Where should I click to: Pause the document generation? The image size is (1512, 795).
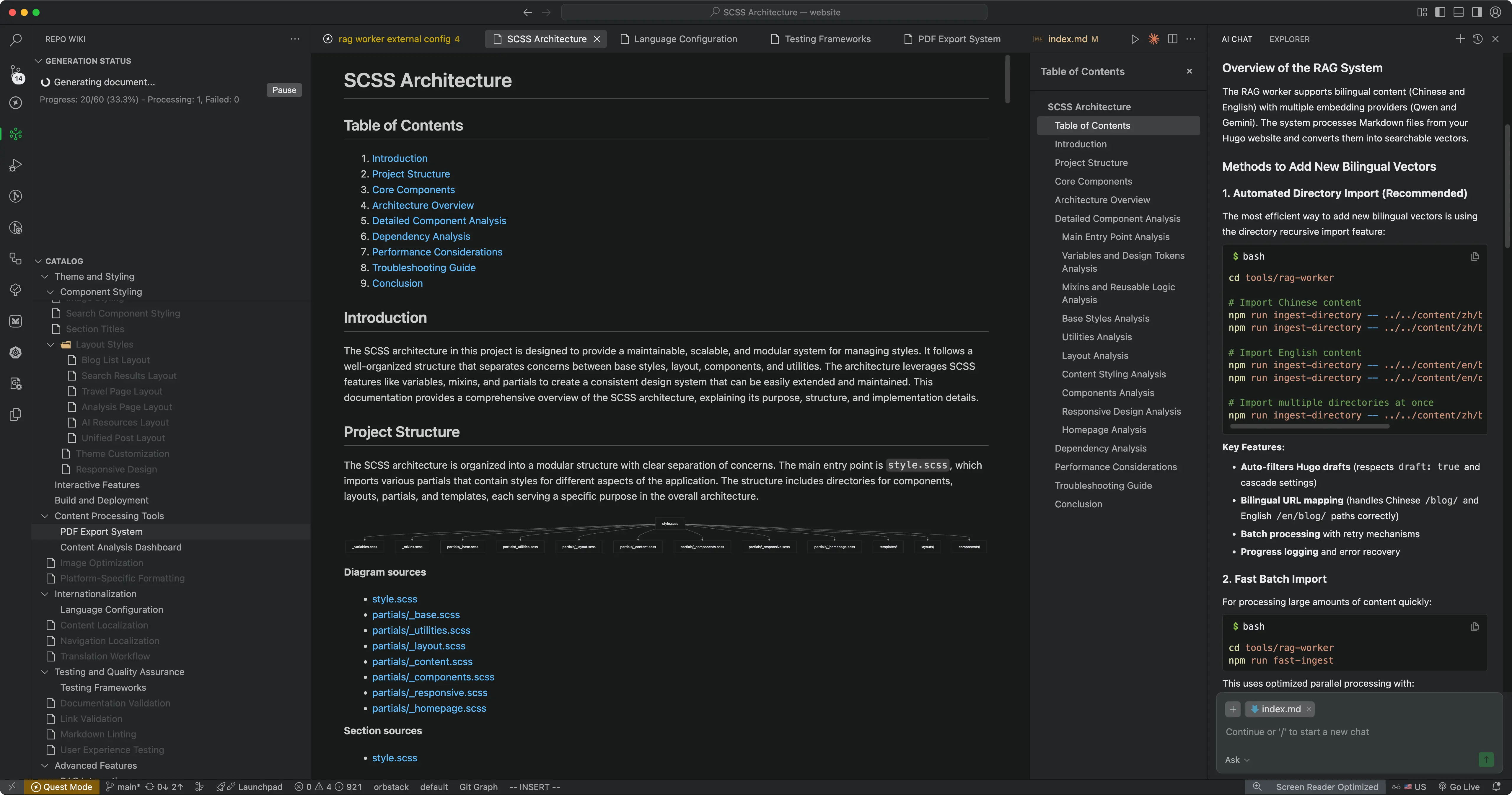pyautogui.click(x=284, y=90)
